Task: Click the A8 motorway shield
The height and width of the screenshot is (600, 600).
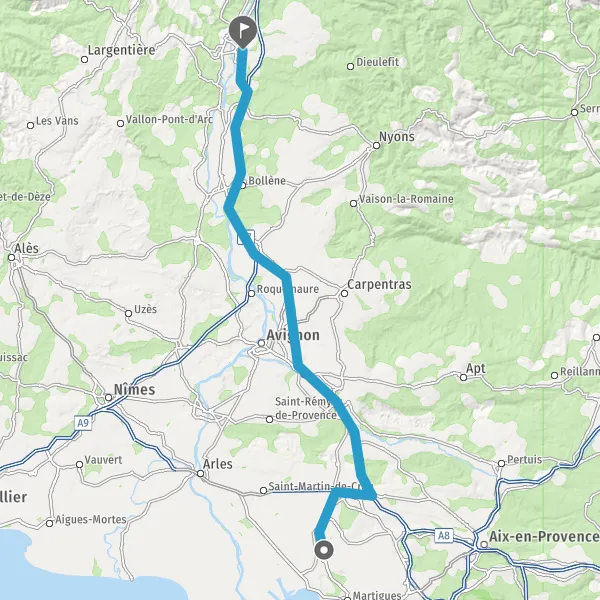Action: pyautogui.click(x=444, y=535)
